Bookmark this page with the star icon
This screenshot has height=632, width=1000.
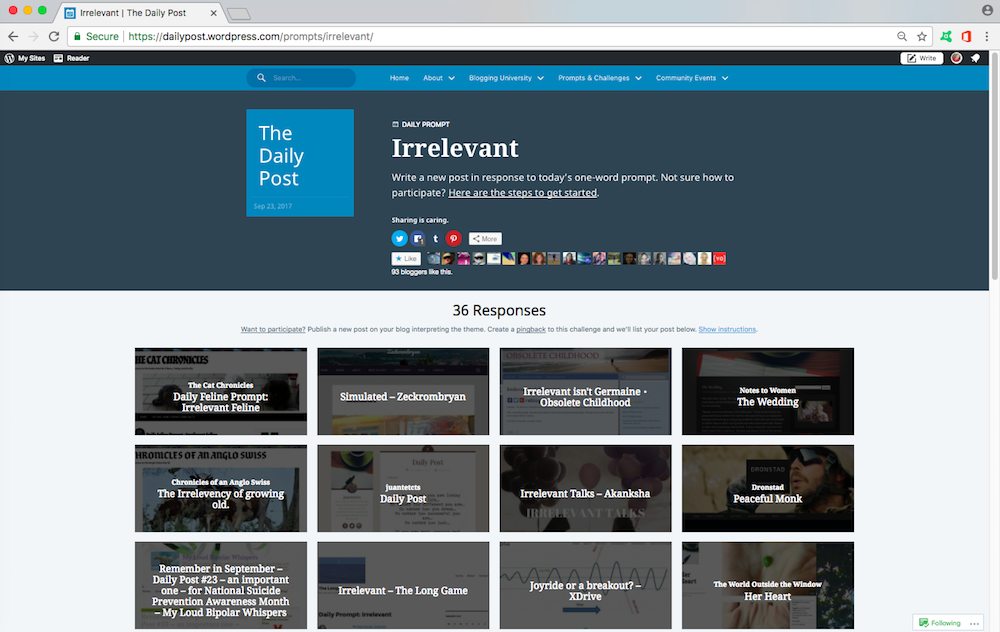tap(921, 36)
